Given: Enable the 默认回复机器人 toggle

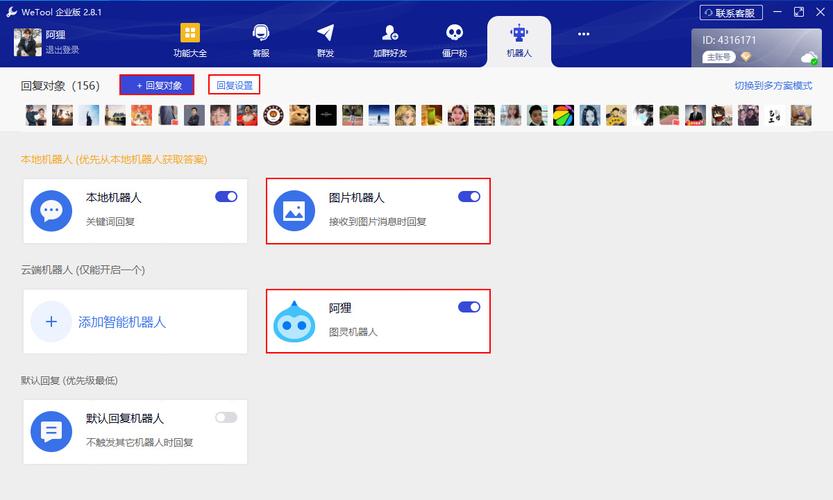Looking at the screenshot, I should pyautogui.click(x=226, y=417).
